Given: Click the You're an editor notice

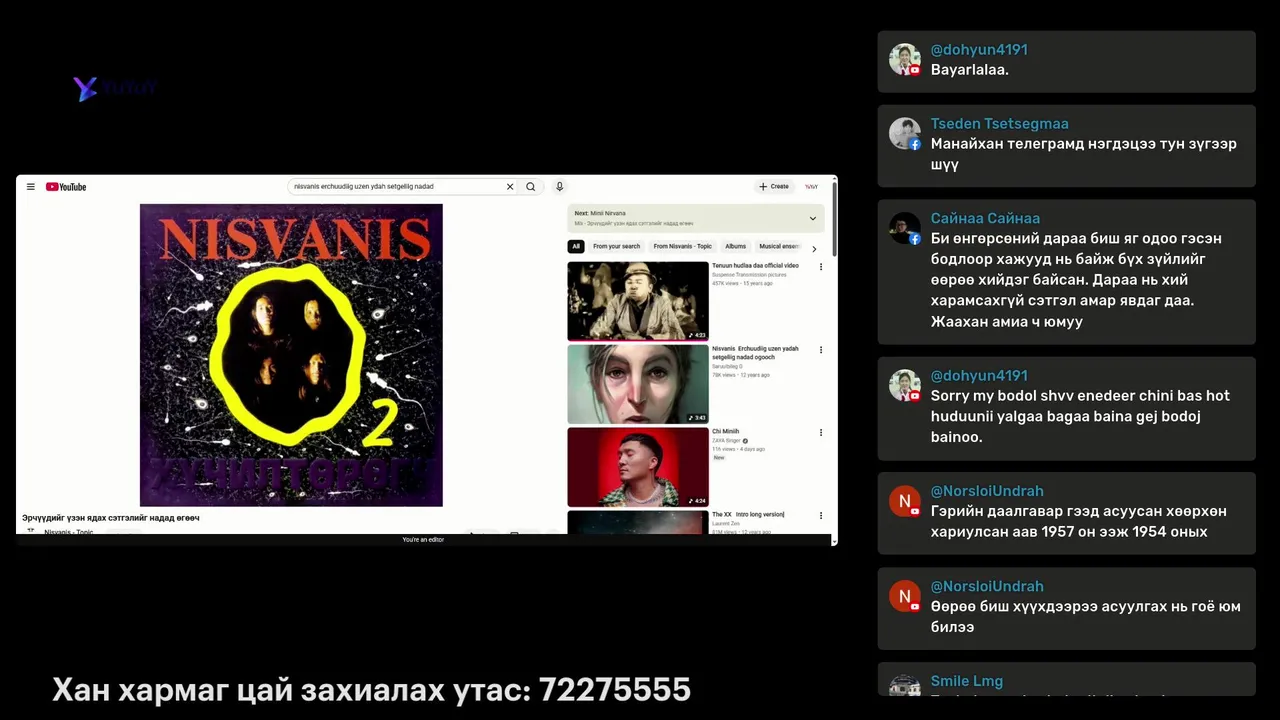Looking at the screenshot, I should [423, 540].
